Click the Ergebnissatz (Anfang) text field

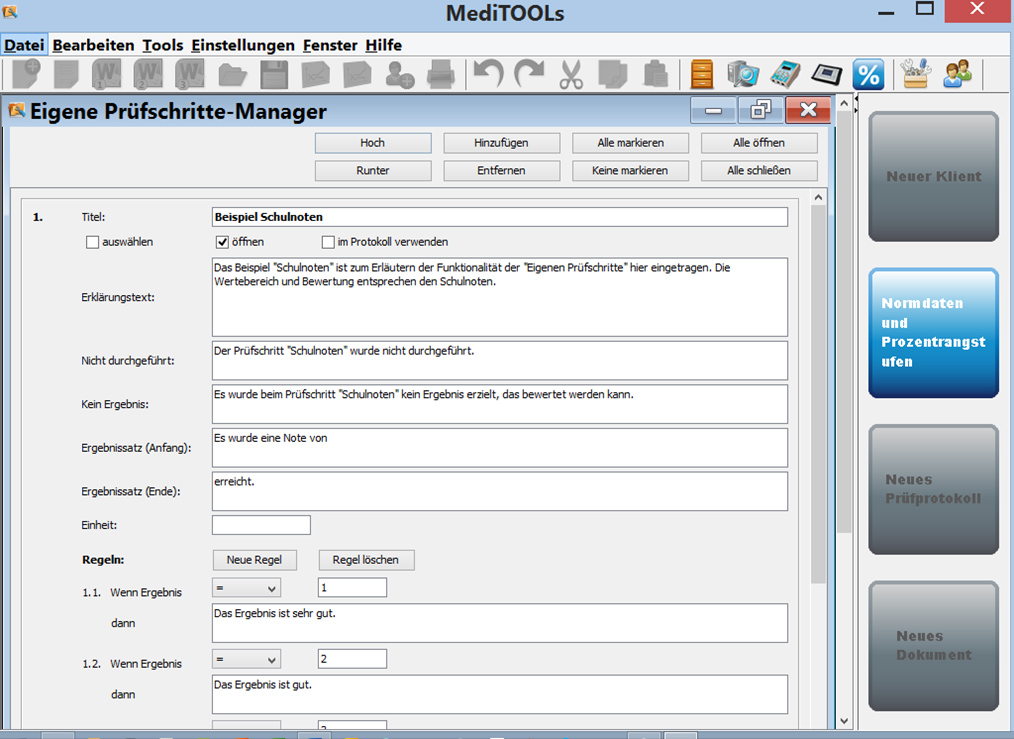(500, 447)
